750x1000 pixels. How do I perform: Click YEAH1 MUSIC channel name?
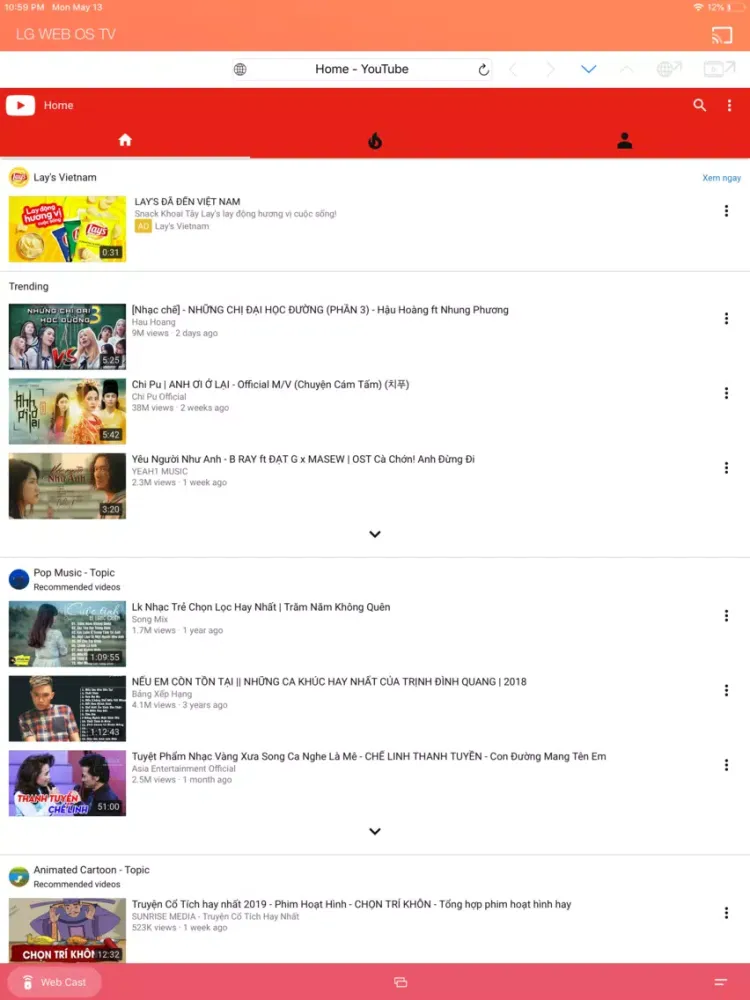pyautogui.click(x=159, y=471)
